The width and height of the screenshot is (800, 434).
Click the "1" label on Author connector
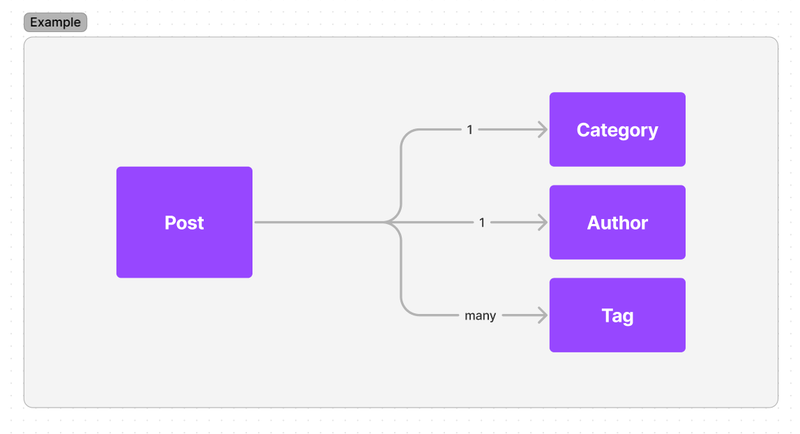pos(482,222)
